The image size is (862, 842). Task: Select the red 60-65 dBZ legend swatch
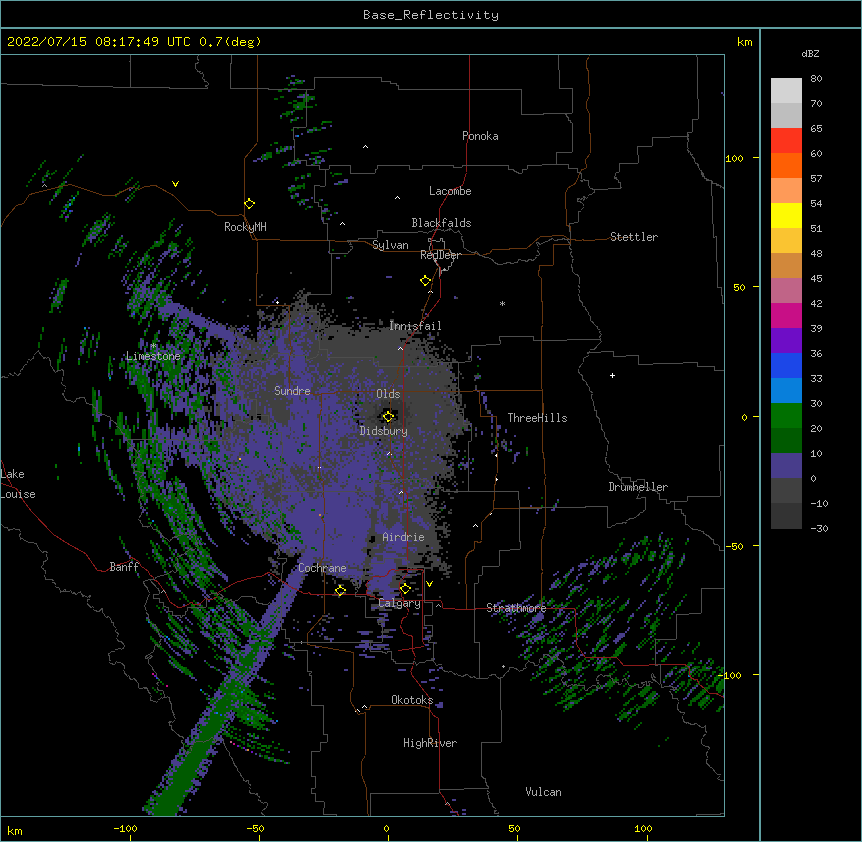click(x=786, y=141)
